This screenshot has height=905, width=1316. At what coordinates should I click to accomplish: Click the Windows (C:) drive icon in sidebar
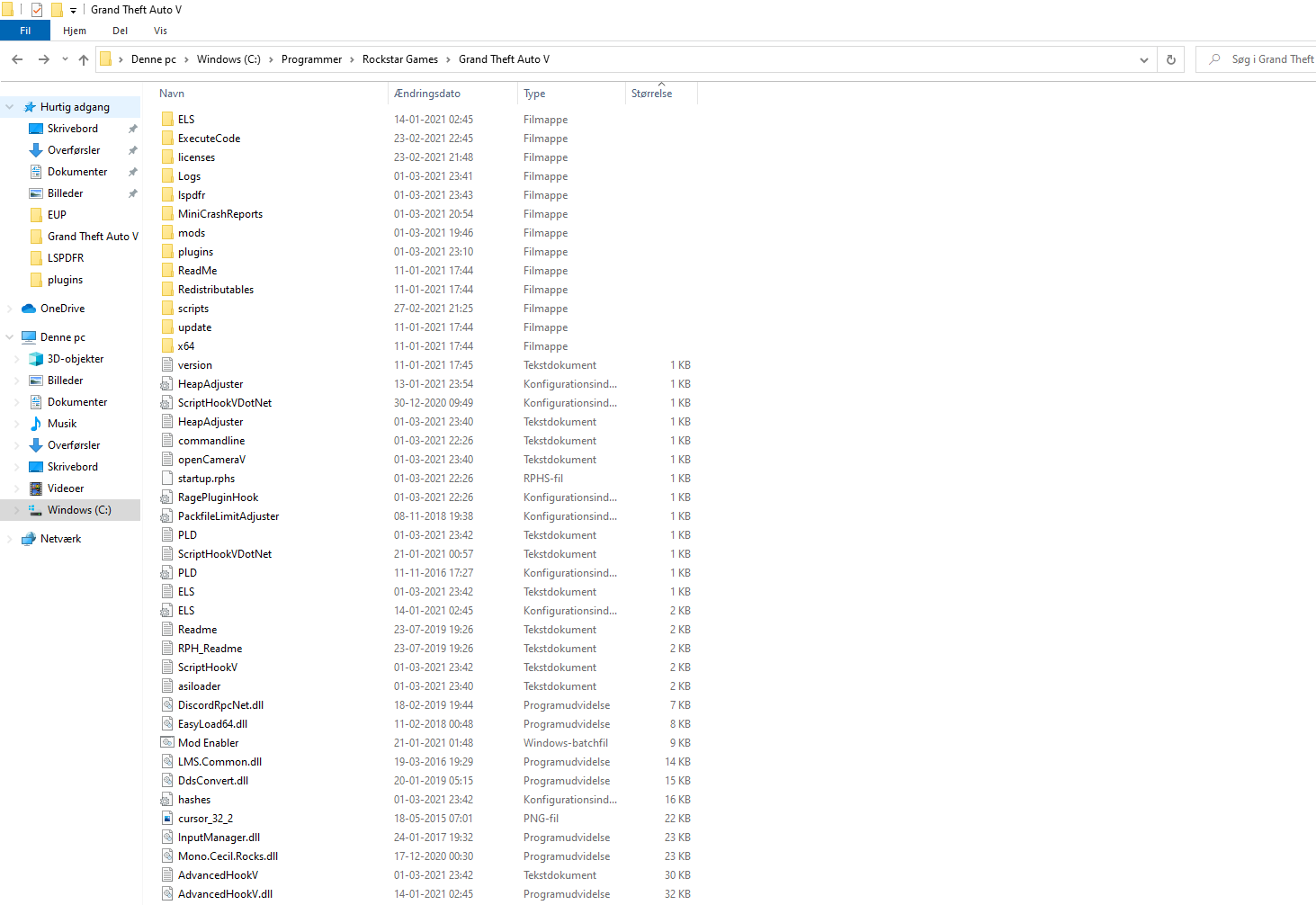click(x=36, y=510)
